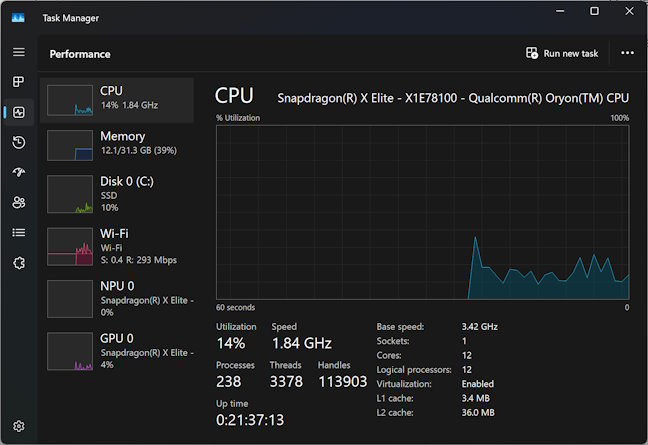Maximize the Task Manager window
648x445 pixels.
(x=594, y=11)
